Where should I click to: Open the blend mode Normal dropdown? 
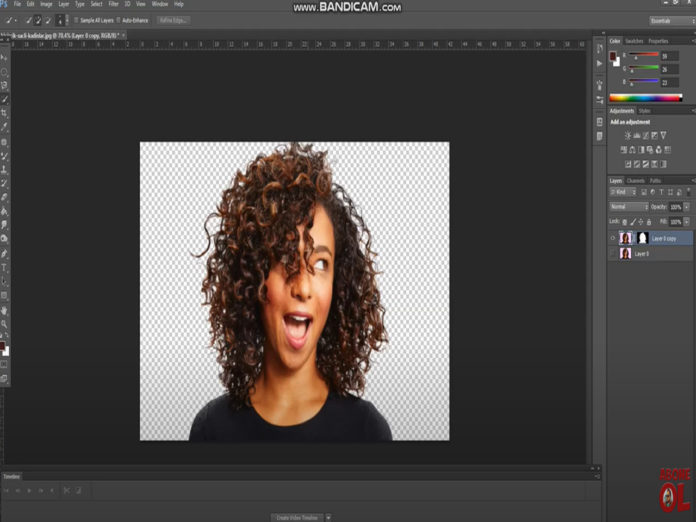[x=629, y=206]
